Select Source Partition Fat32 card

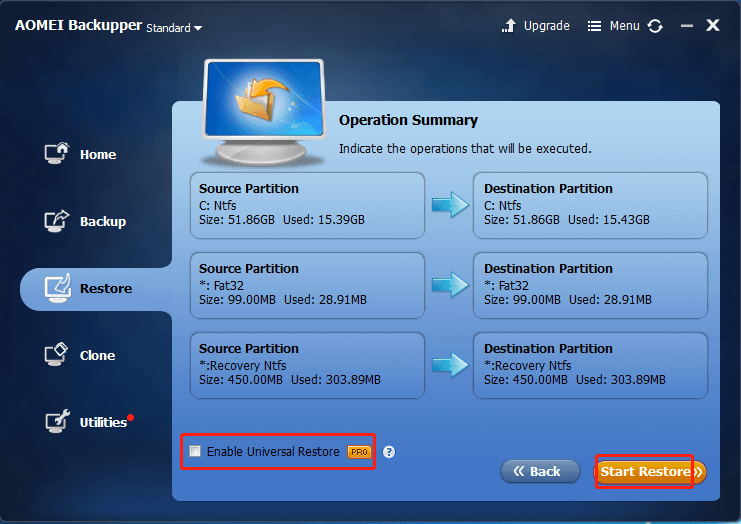pos(307,285)
